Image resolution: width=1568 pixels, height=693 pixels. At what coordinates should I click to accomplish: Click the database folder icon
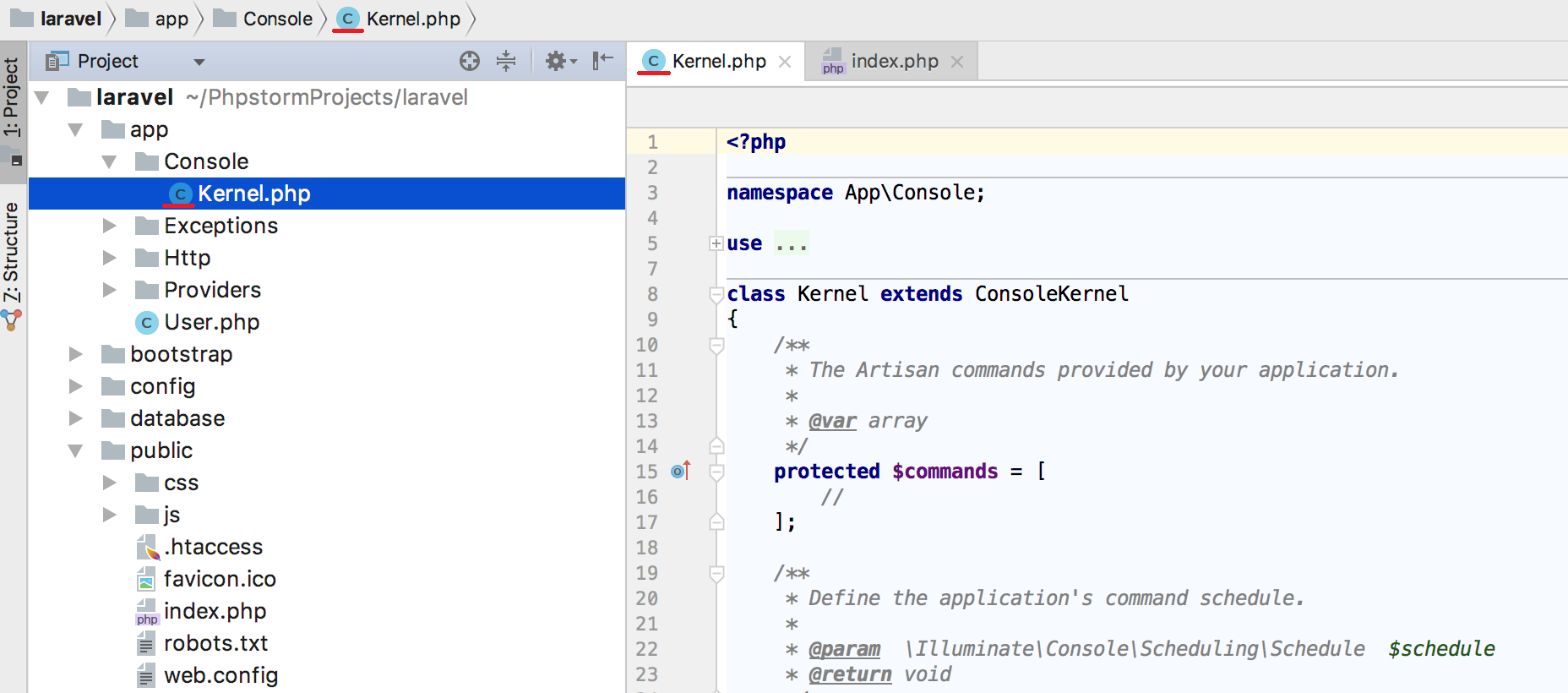point(113,418)
